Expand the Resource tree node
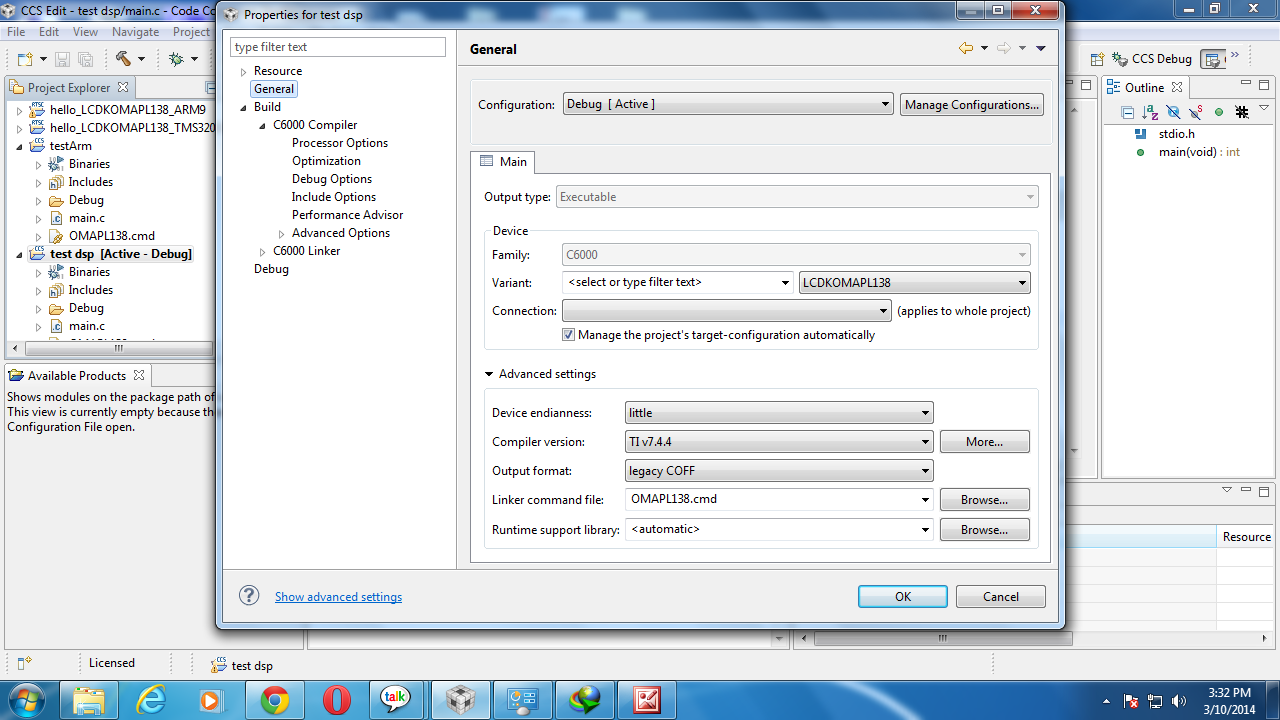Screen dimensions: 1280x720 point(243,72)
